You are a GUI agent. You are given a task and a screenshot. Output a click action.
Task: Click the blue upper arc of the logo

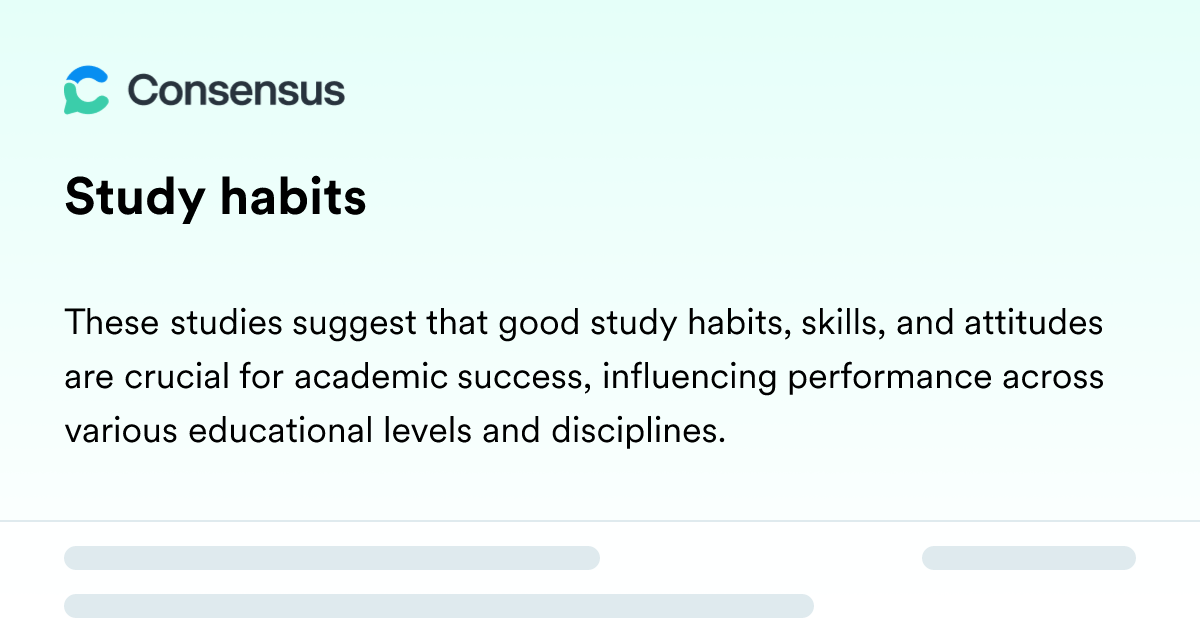pyautogui.click(x=88, y=73)
